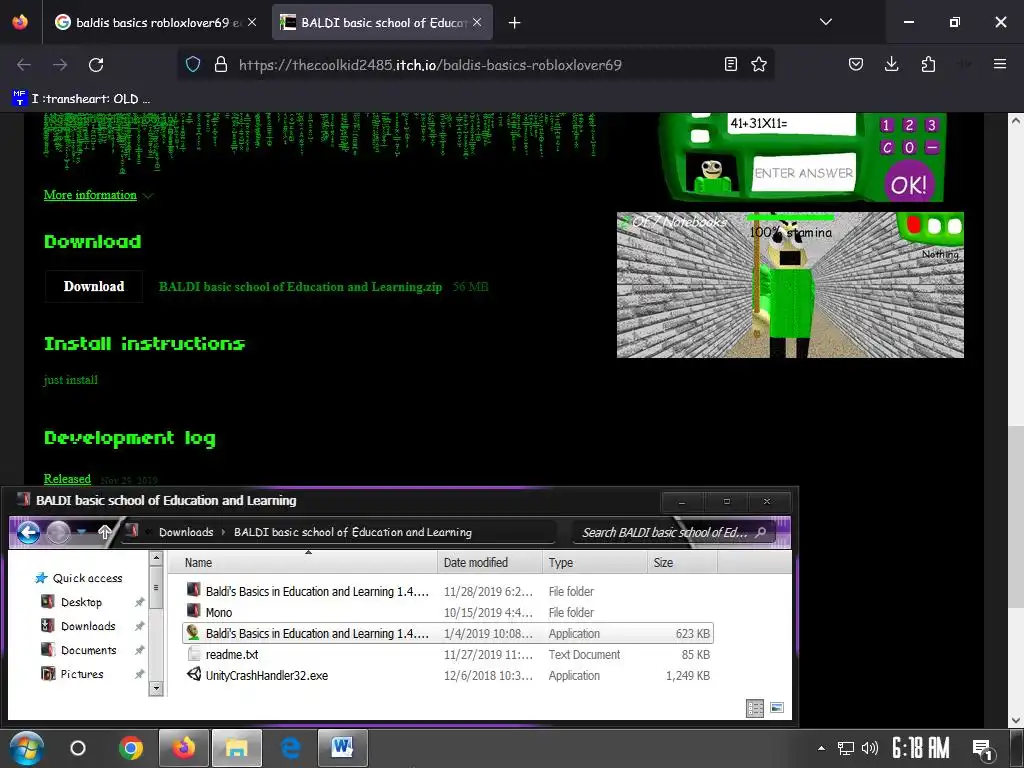Open new tab with plus icon
The height and width of the screenshot is (768, 1024).
tap(515, 23)
